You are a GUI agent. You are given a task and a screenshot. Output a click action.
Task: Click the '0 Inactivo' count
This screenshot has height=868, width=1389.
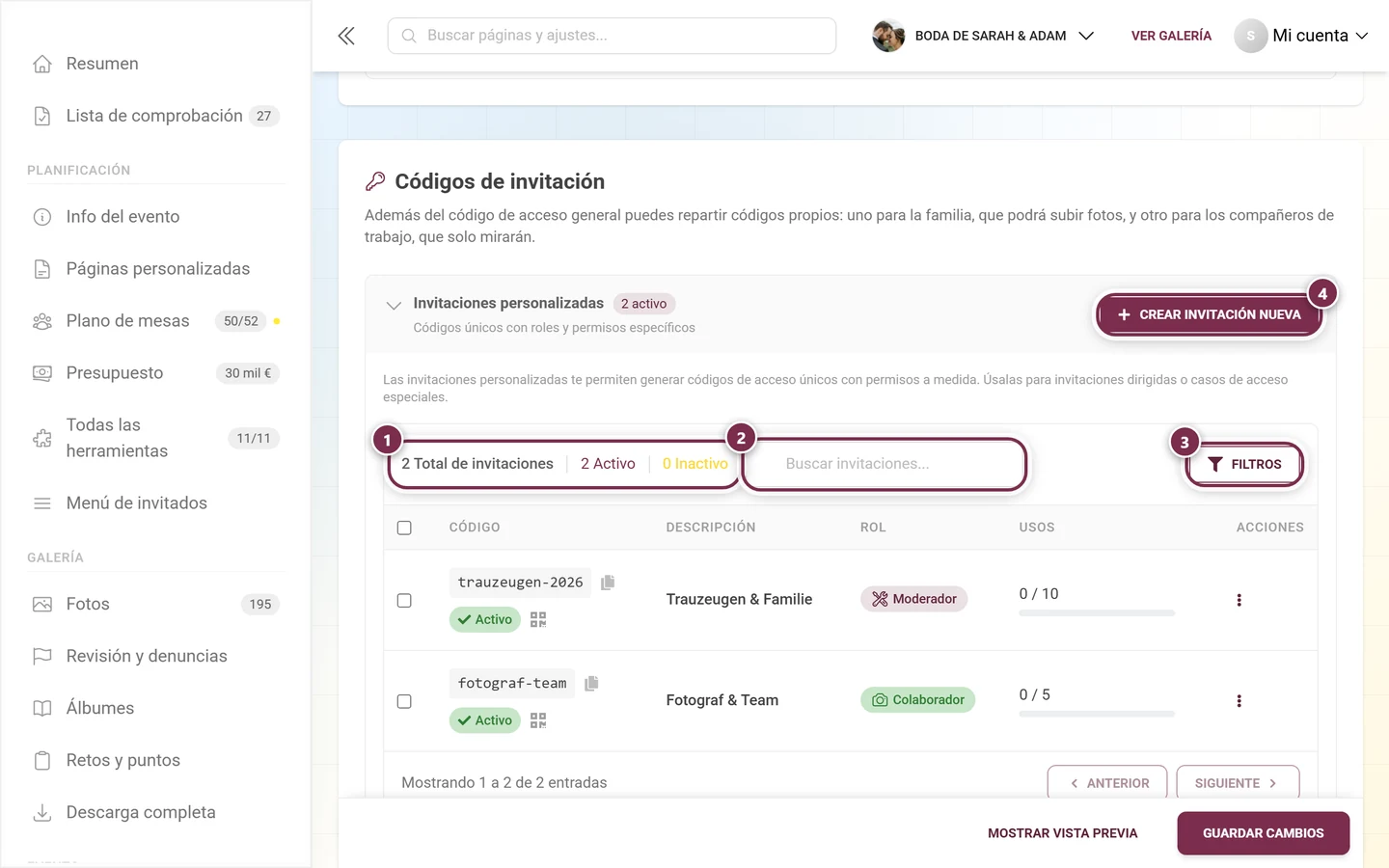[694, 464]
